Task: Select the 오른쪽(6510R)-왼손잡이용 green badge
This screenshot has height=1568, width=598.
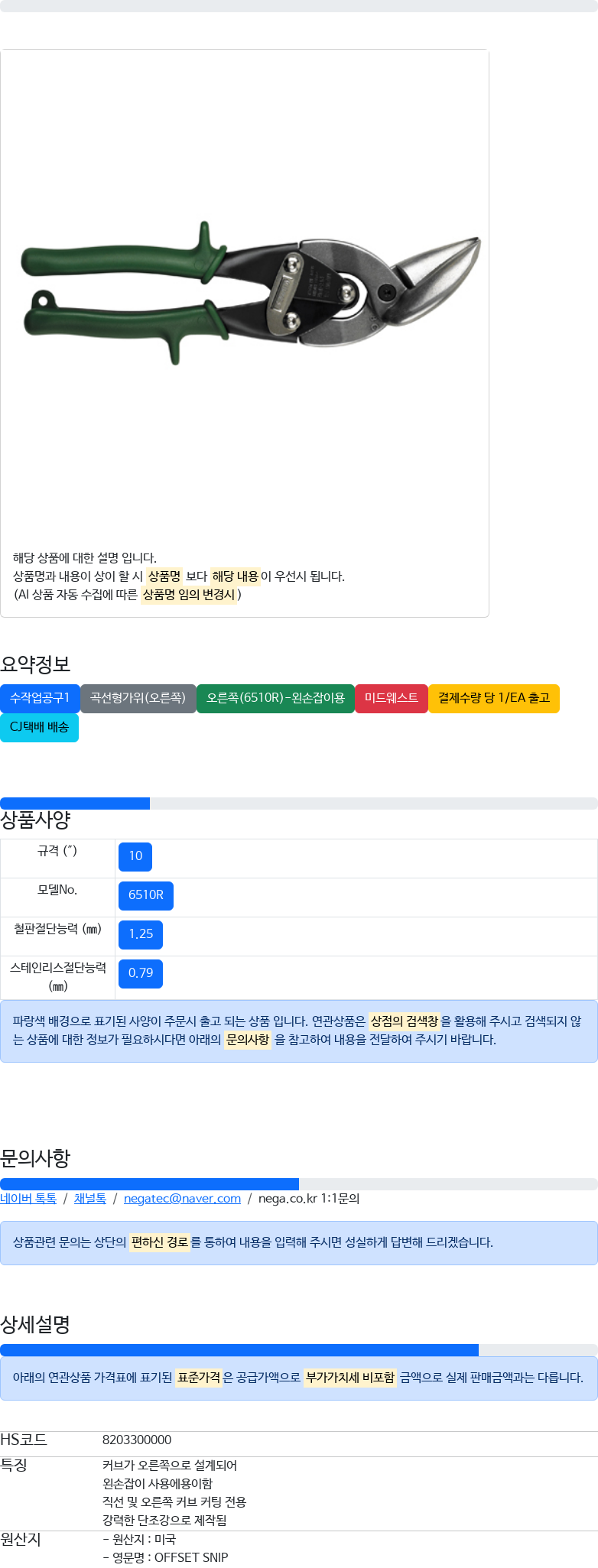Action: (x=275, y=698)
